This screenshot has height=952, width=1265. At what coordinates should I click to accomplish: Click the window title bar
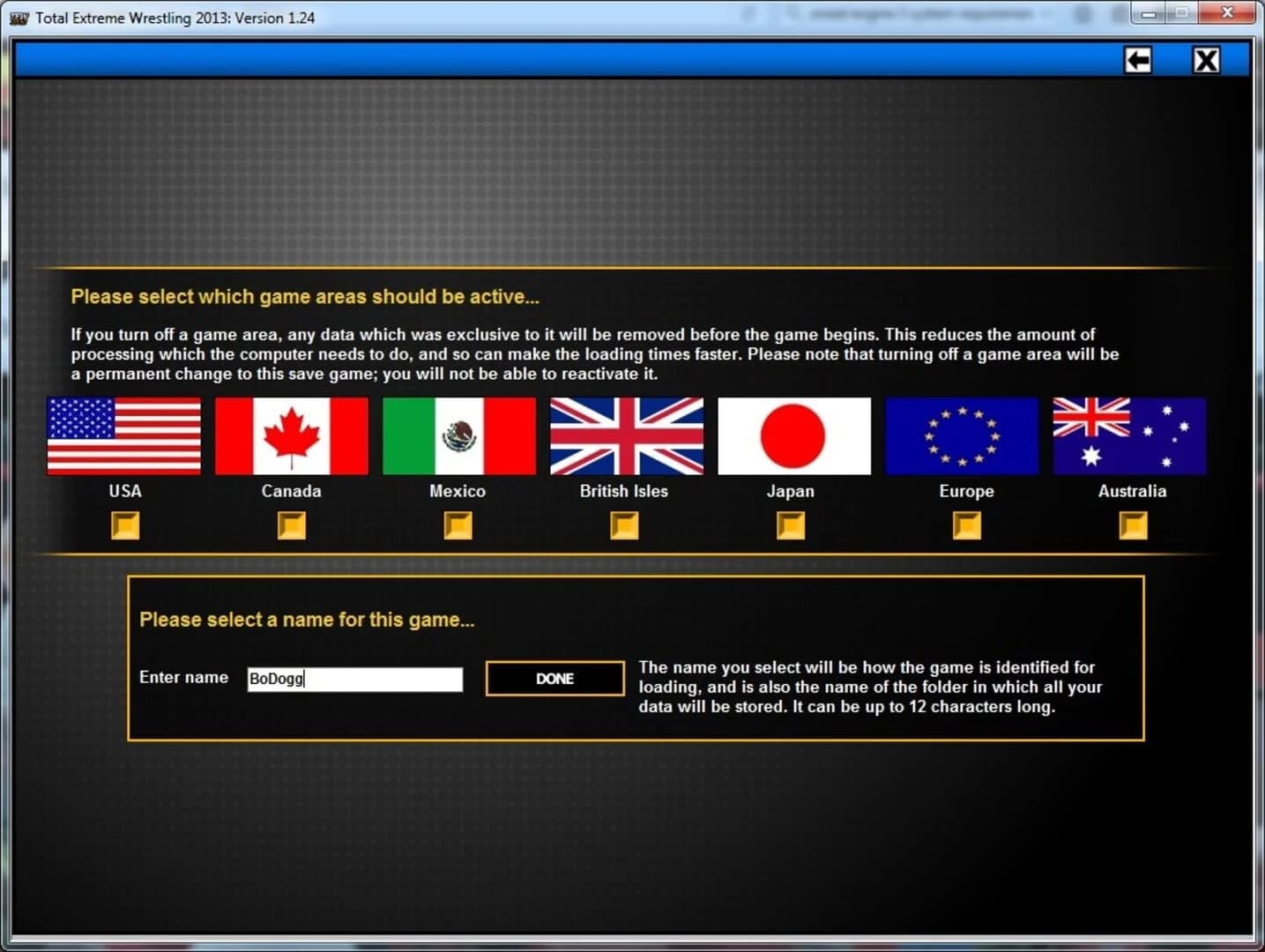pyautogui.click(x=529, y=17)
